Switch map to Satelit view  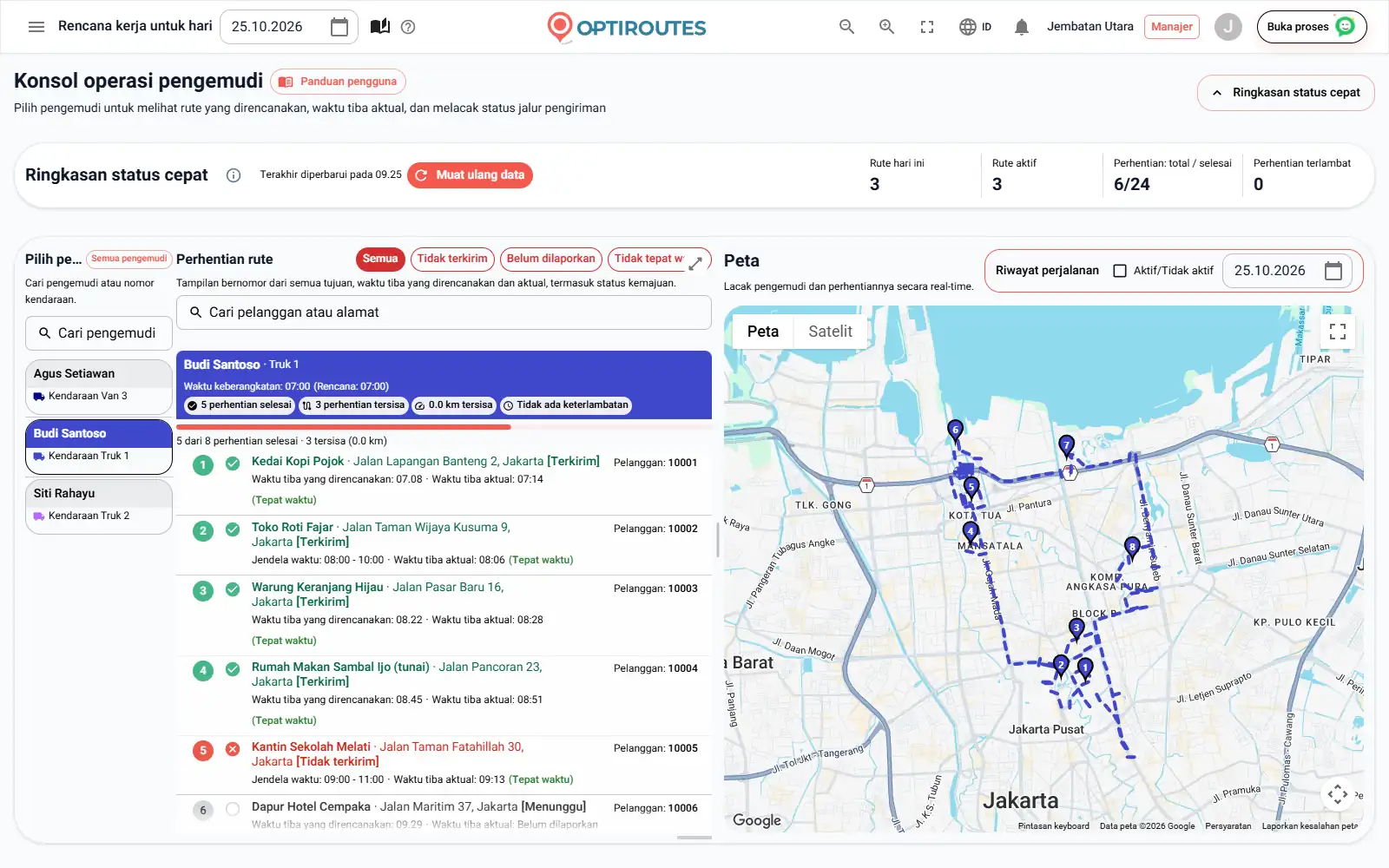tap(830, 332)
